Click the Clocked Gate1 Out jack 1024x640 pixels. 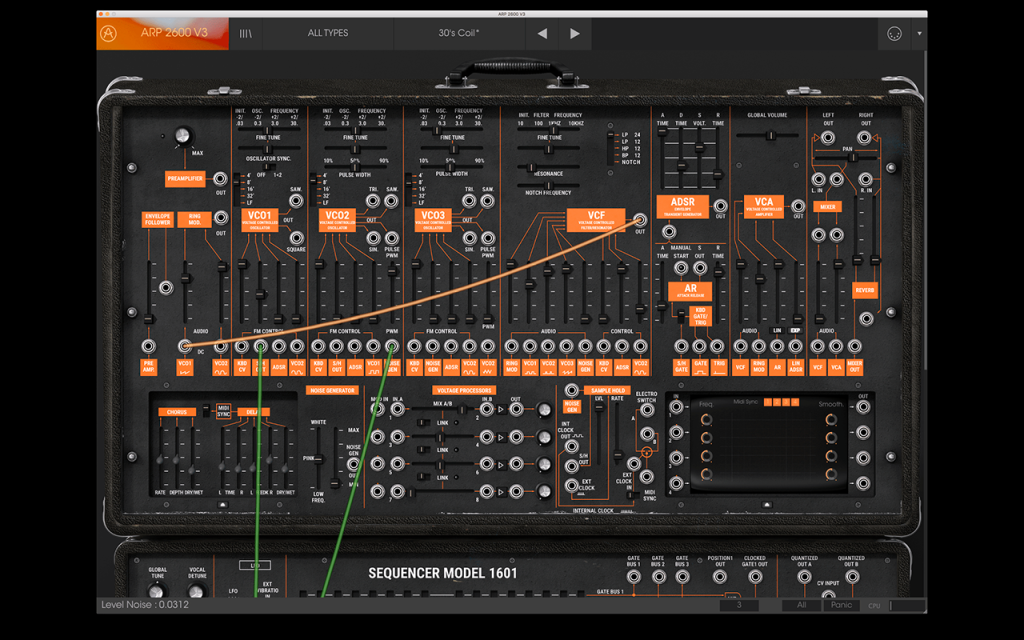755,577
